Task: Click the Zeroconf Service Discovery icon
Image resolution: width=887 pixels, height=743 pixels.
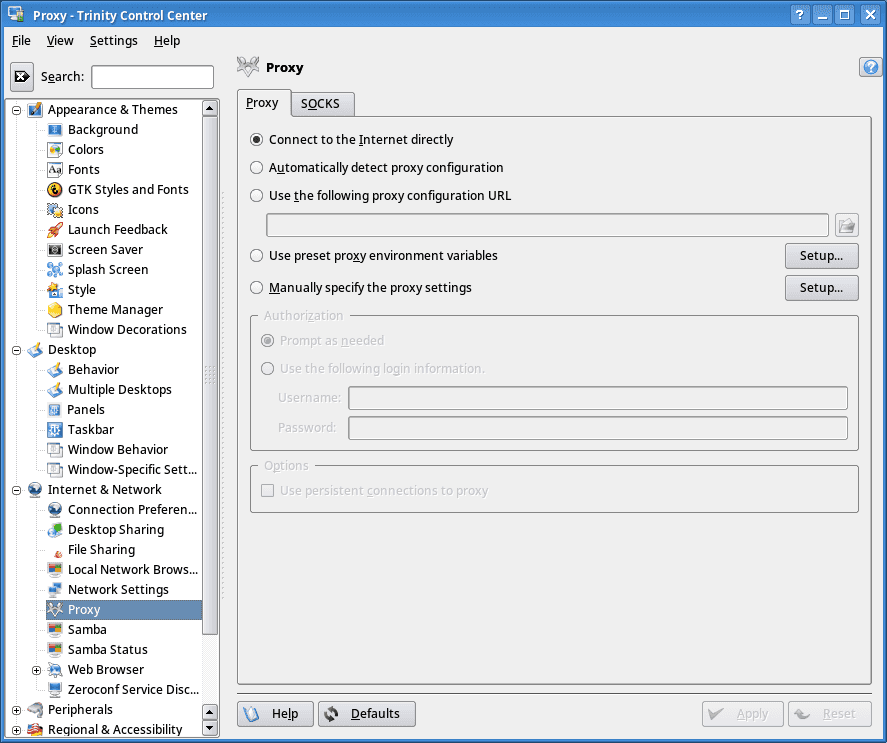Action: click(55, 690)
